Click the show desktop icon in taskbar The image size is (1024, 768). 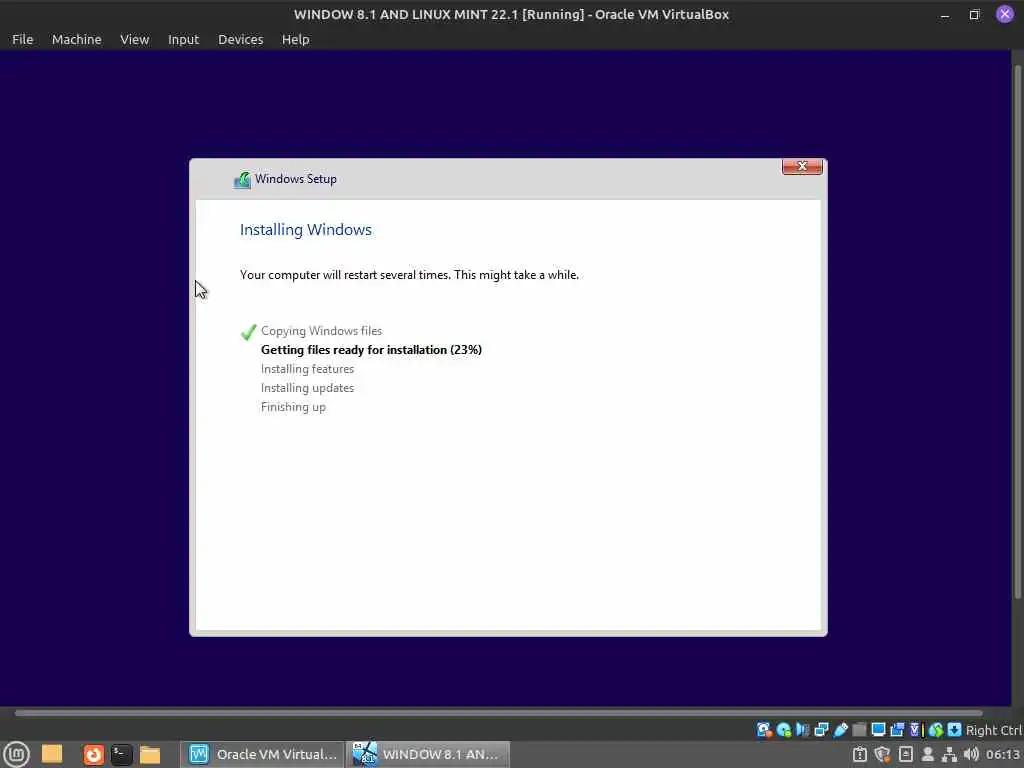(52, 754)
